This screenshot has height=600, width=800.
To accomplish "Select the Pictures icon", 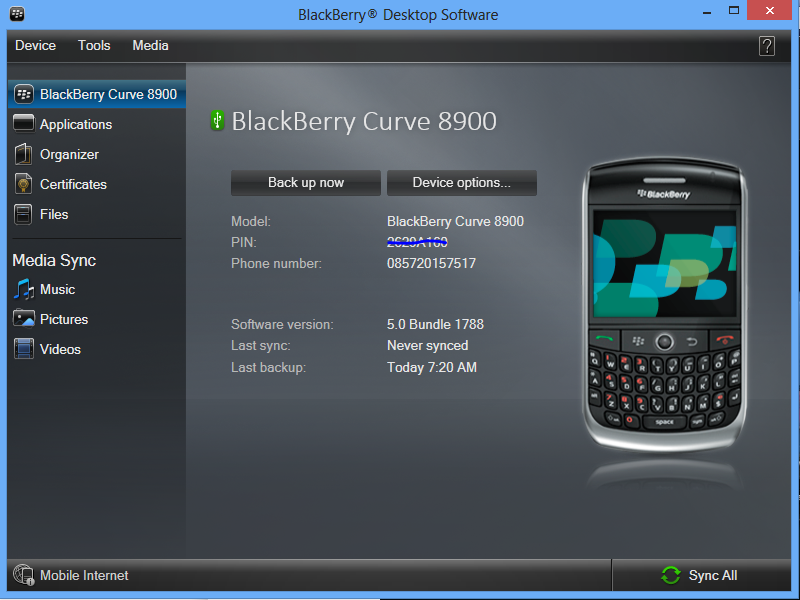I will [24, 319].
